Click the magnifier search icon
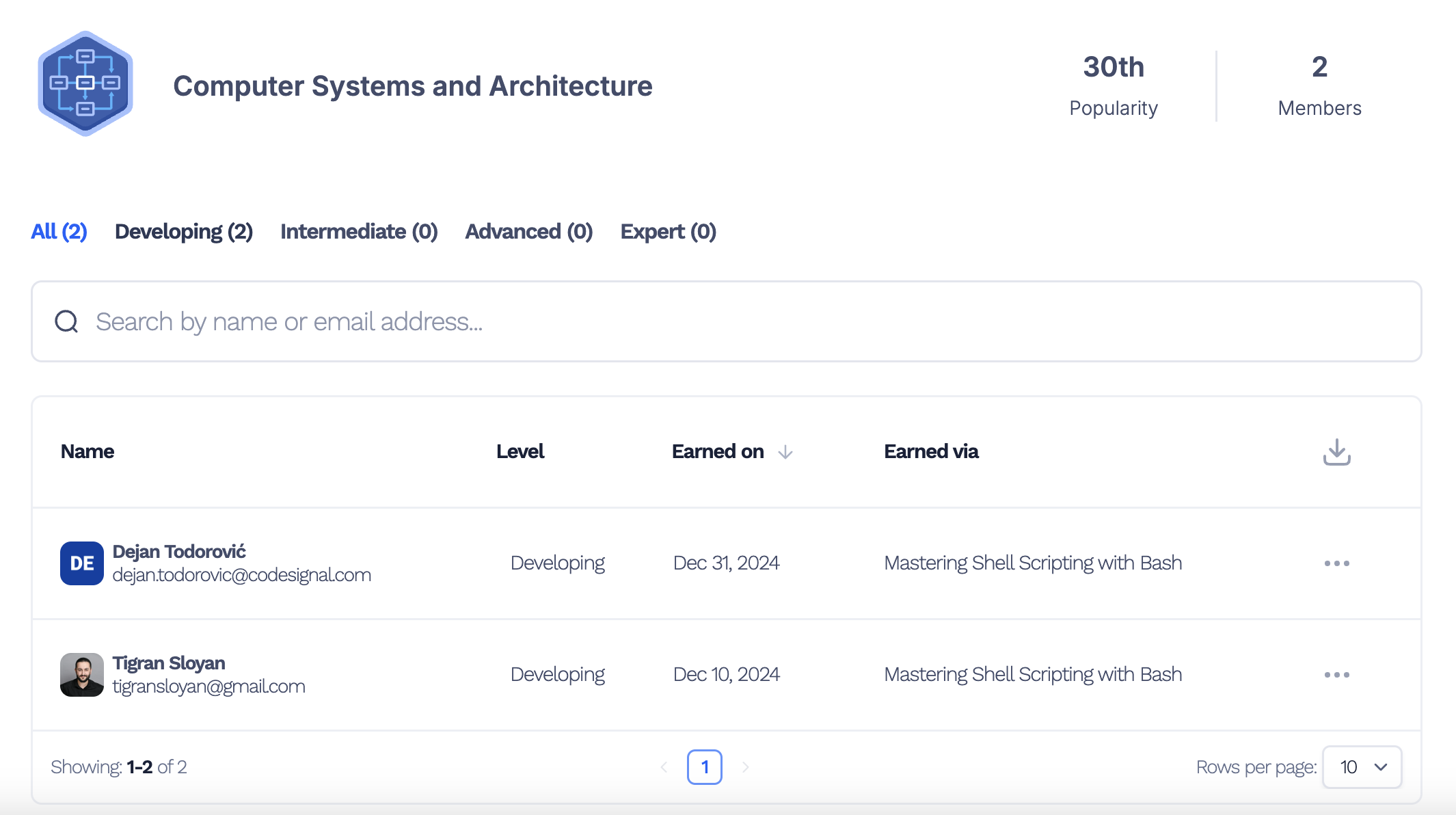Screen dimensions: 1456x815 66,321
